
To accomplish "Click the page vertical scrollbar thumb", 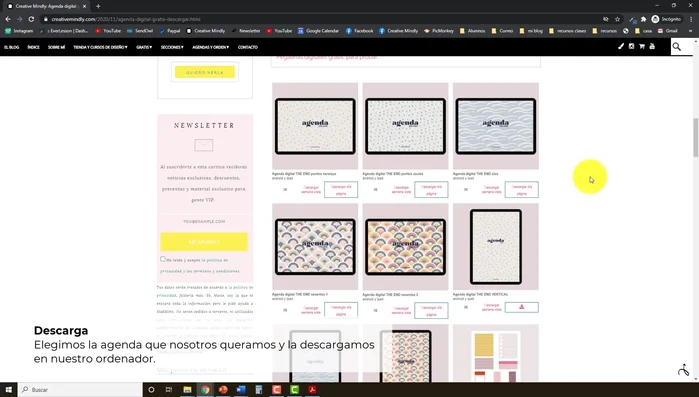I will tap(695, 138).
